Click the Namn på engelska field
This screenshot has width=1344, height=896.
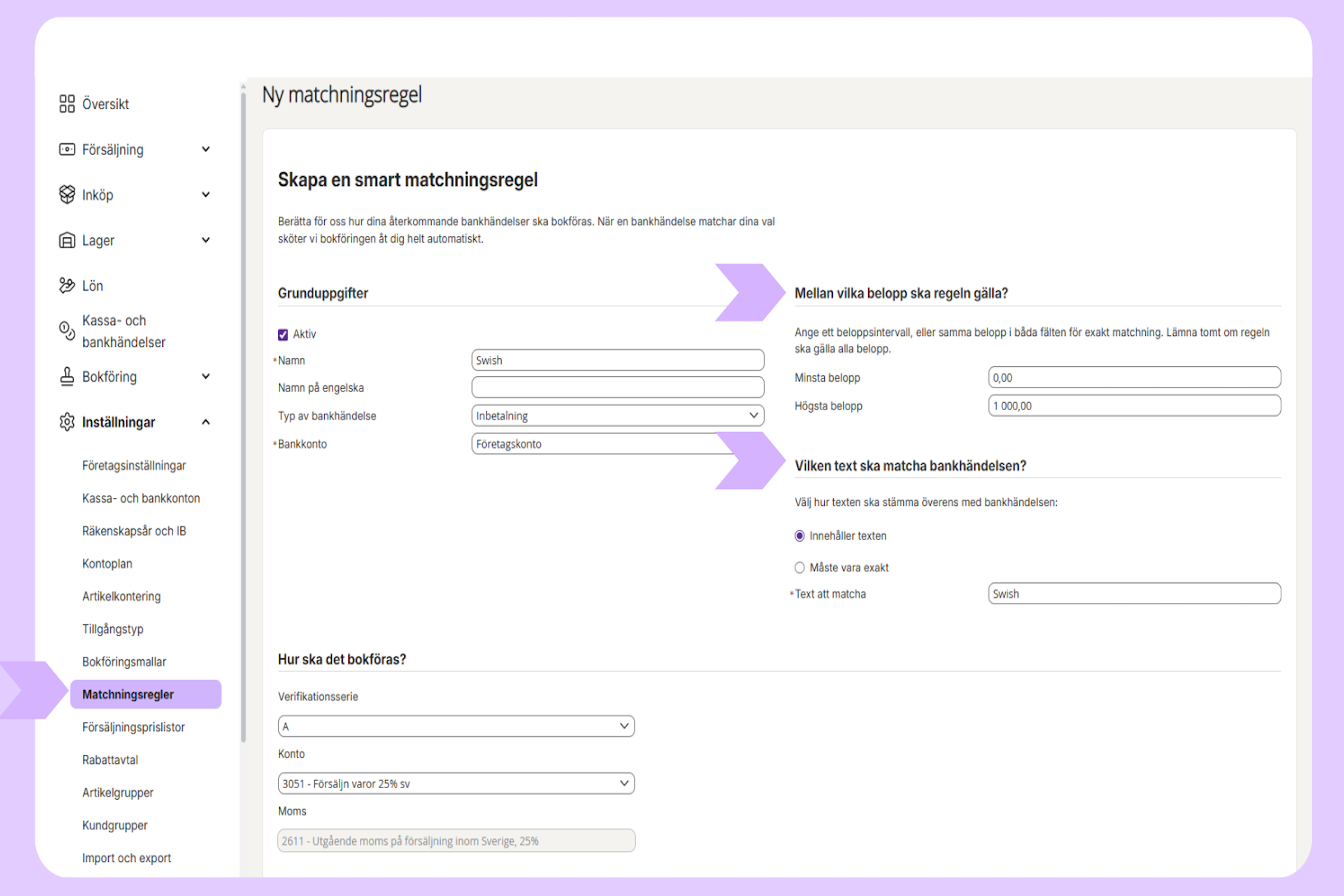[x=618, y=388]
